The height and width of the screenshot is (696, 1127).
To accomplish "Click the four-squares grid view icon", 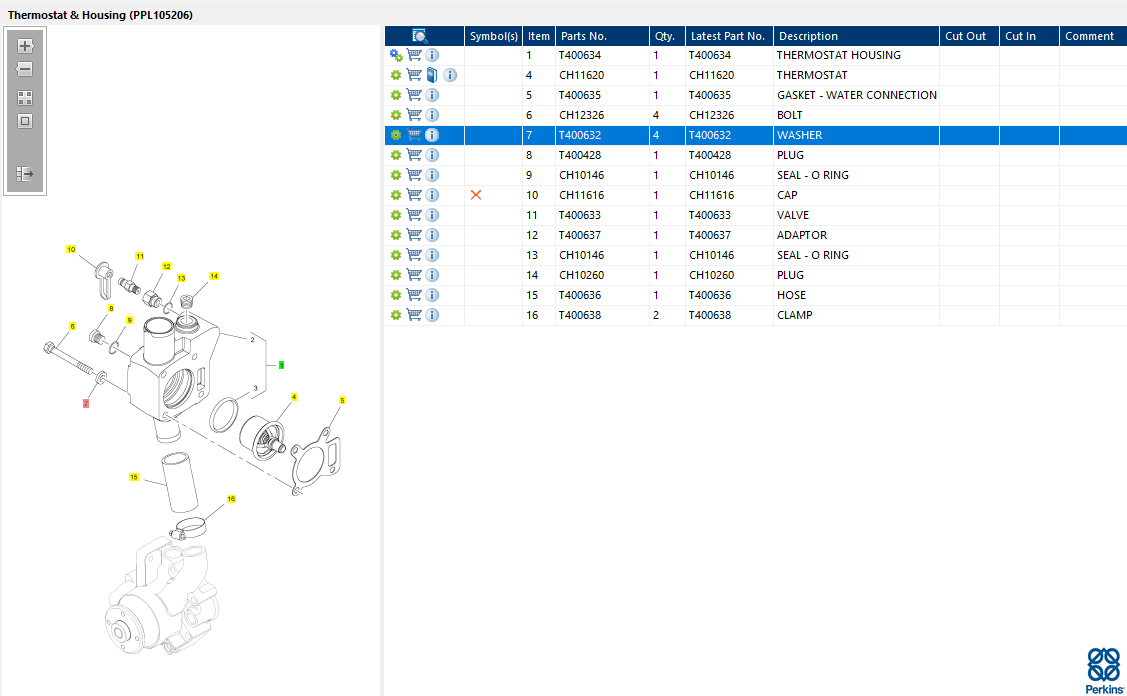I will point(25,98).
